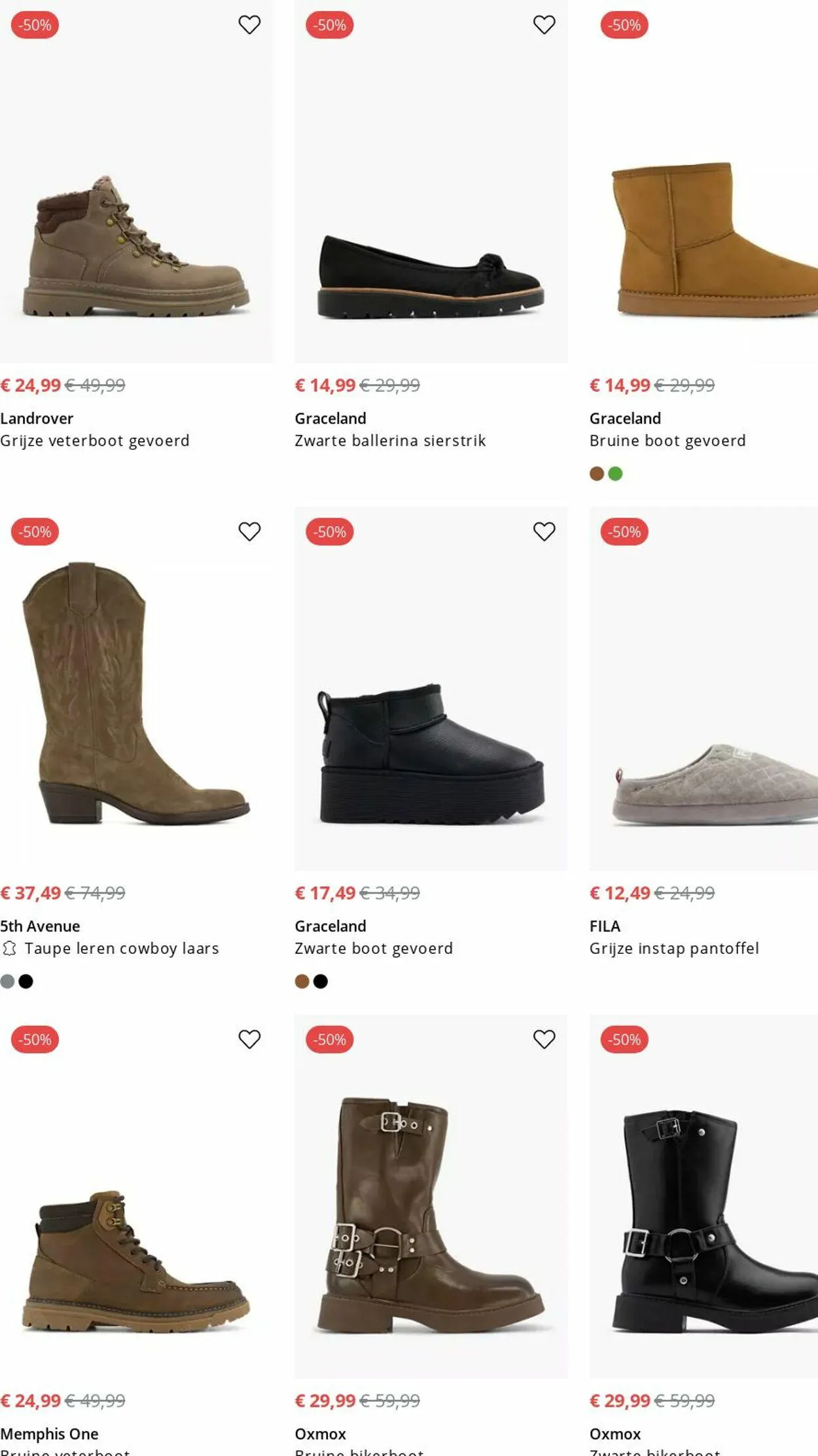Favorite the Oxmox Bruine bikerboot heart

pyautogui.click(x=544, y=1039)
